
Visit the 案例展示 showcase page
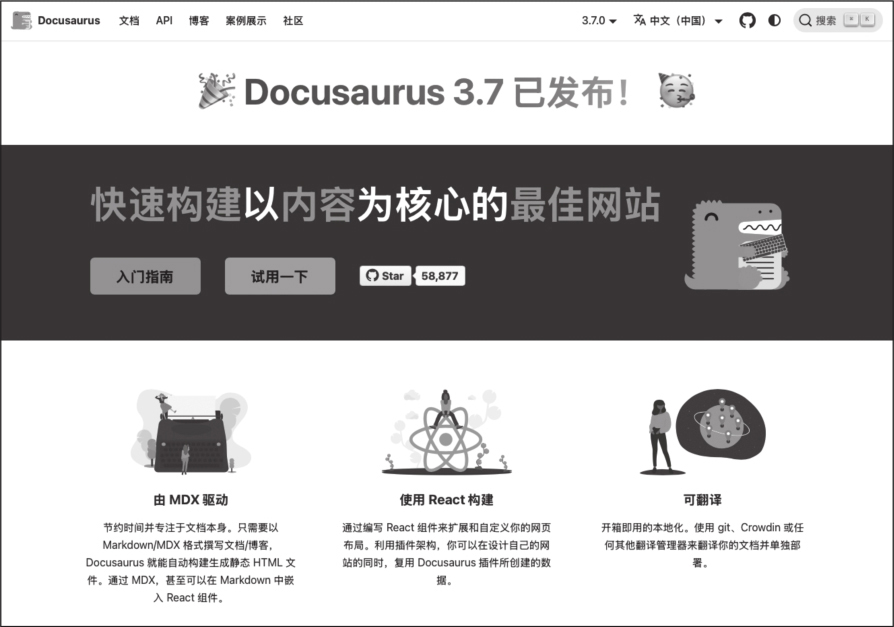coord(246,20)
